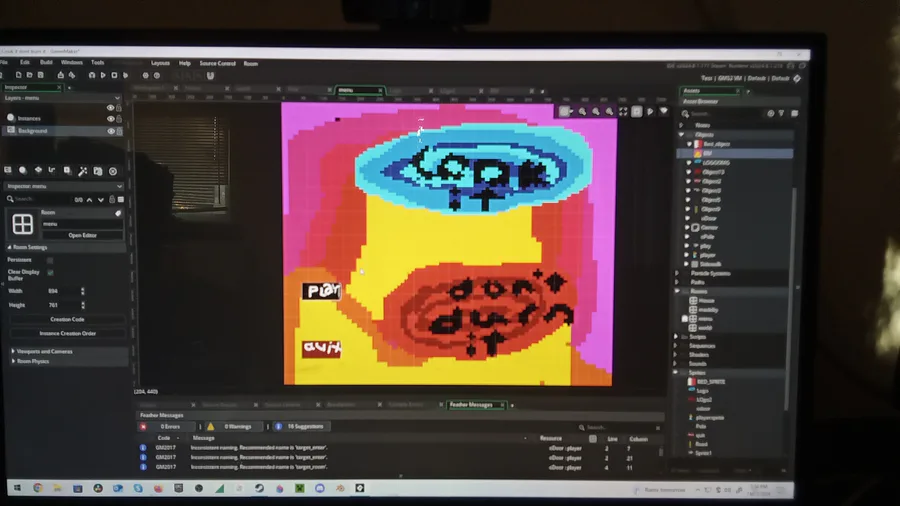This screenshot has height=506, width=900.
Task: Toggle visibility of Instances layer
Action: click(x=110, y=119)
